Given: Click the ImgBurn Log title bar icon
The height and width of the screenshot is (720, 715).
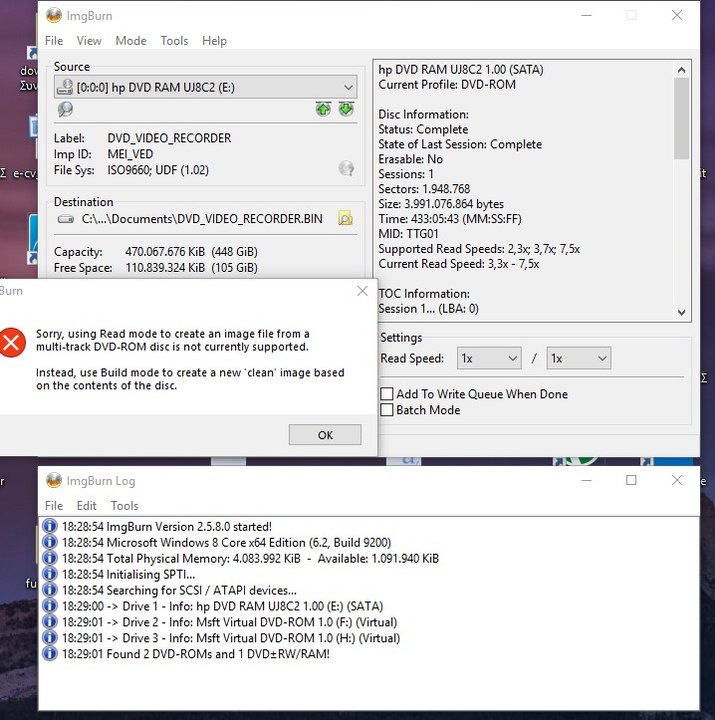Looking at the screenshot, I should (54, 480).
